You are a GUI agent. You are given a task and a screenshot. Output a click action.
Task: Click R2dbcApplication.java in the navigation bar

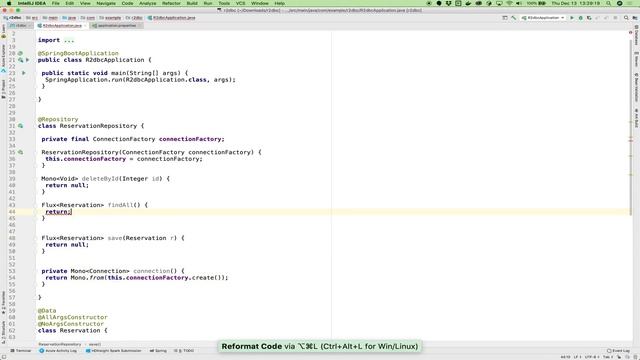(171, 18)
